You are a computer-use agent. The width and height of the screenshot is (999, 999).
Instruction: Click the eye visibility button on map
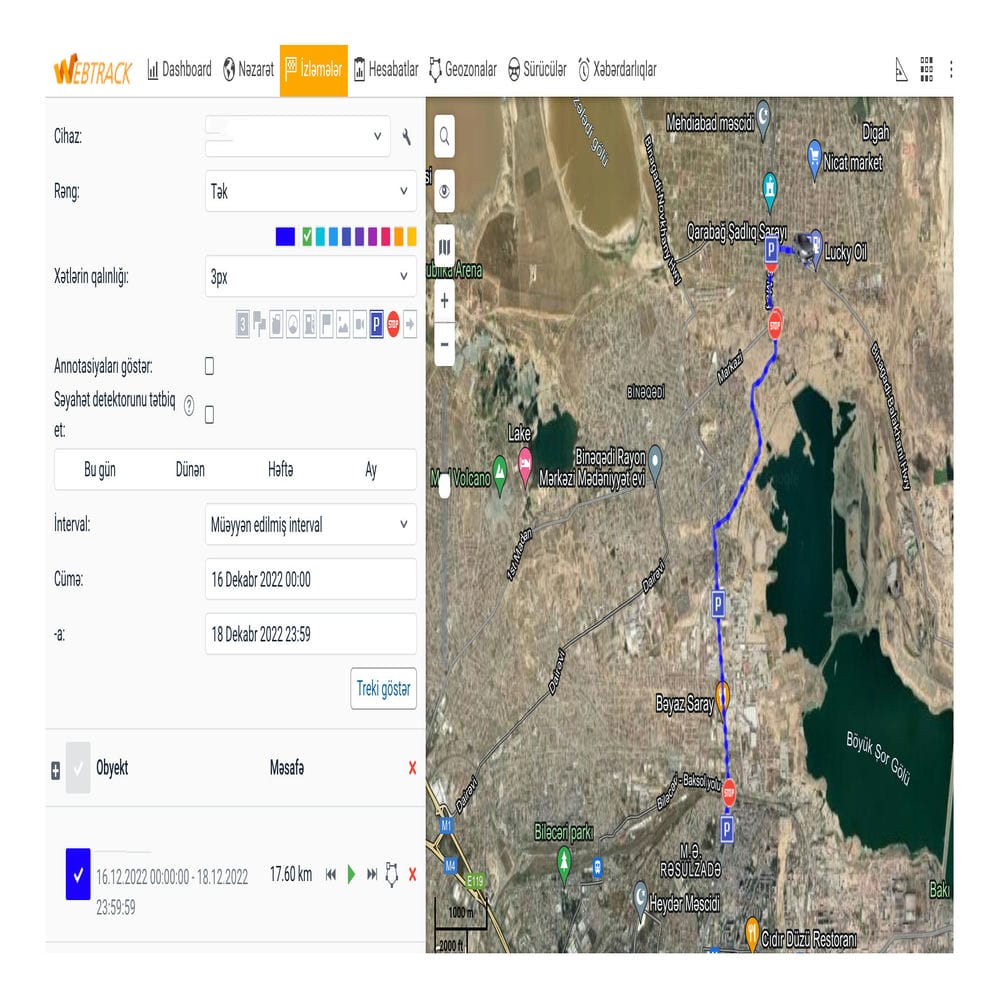445,191
